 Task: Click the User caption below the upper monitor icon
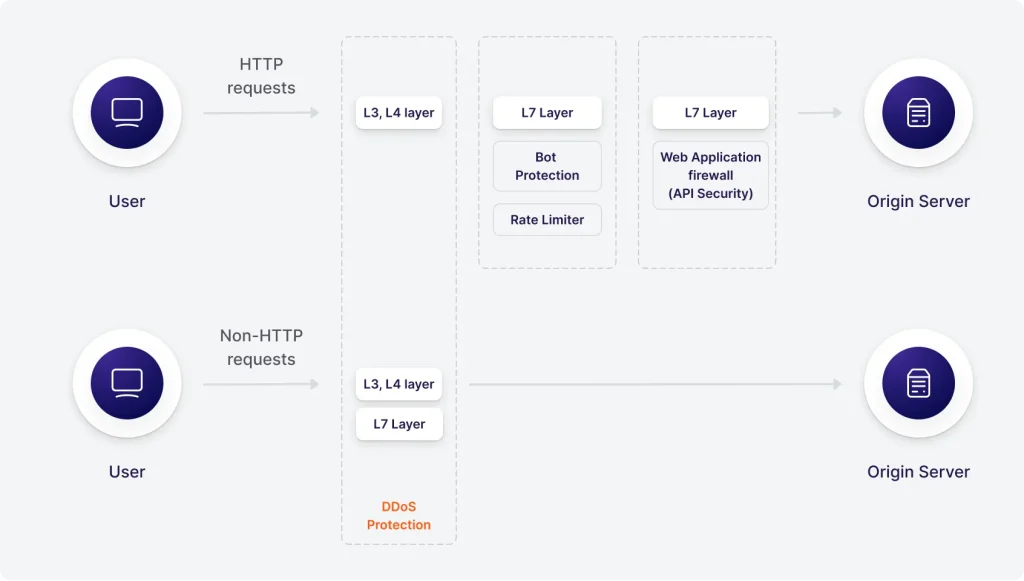click(x=127, y=201)
